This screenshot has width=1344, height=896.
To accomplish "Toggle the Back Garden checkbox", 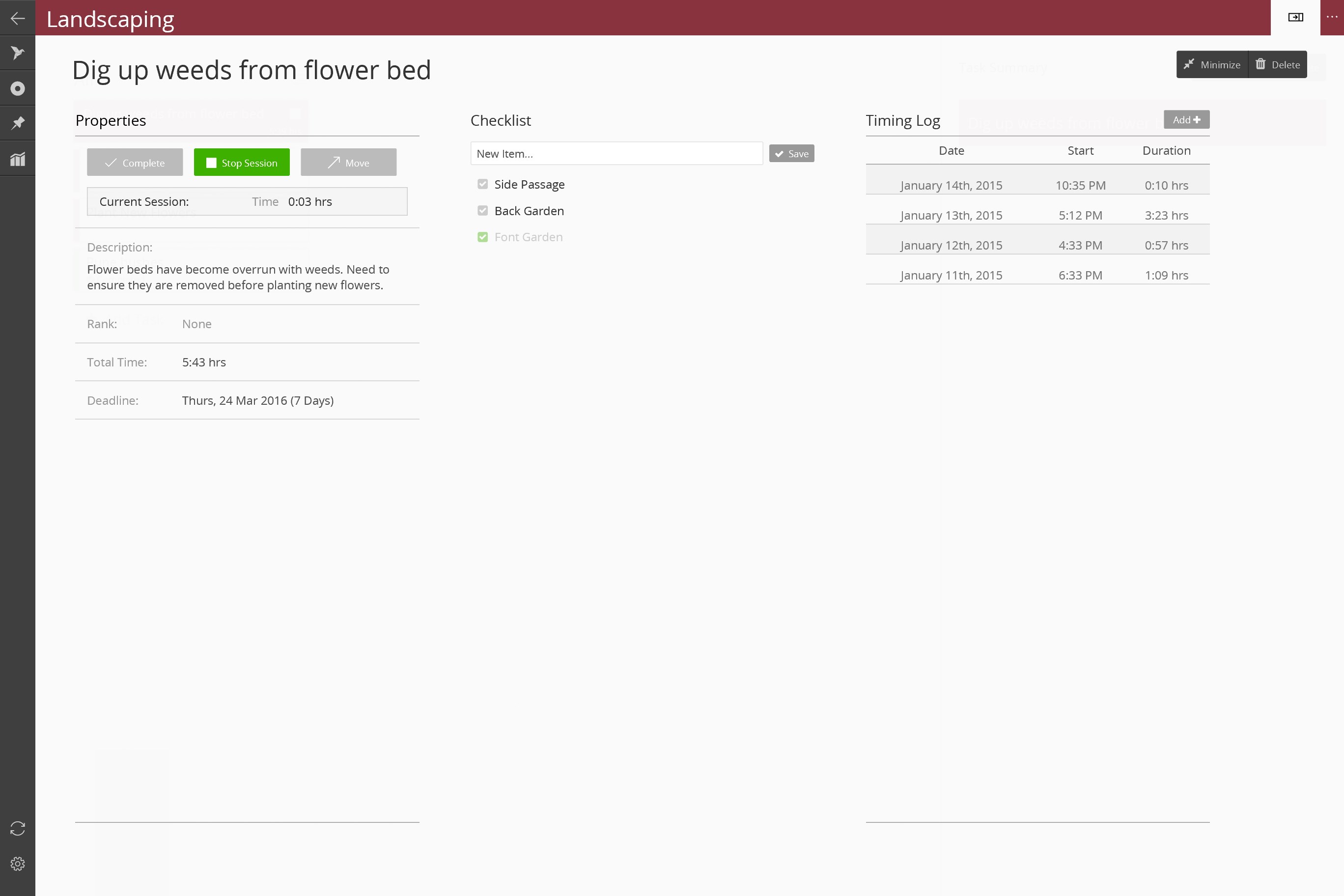I will pyautogui.click(x=483, y=211).
